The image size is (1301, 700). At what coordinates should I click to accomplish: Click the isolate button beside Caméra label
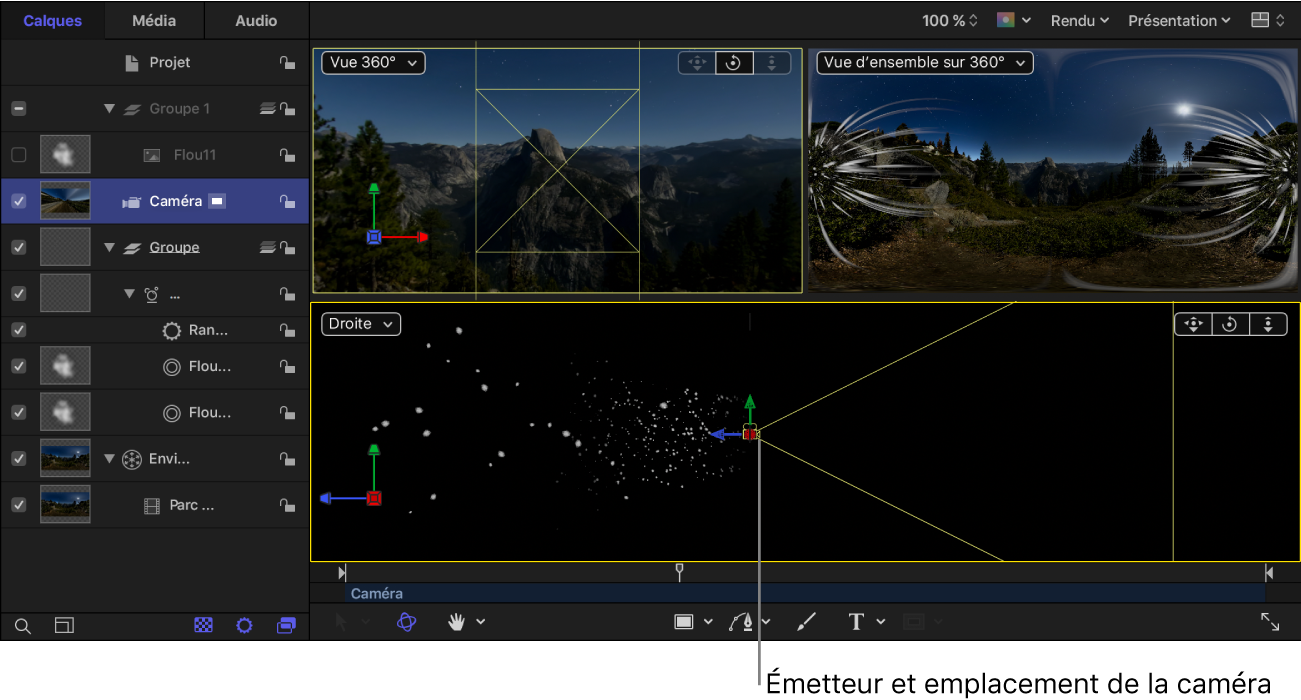[217, 201]
